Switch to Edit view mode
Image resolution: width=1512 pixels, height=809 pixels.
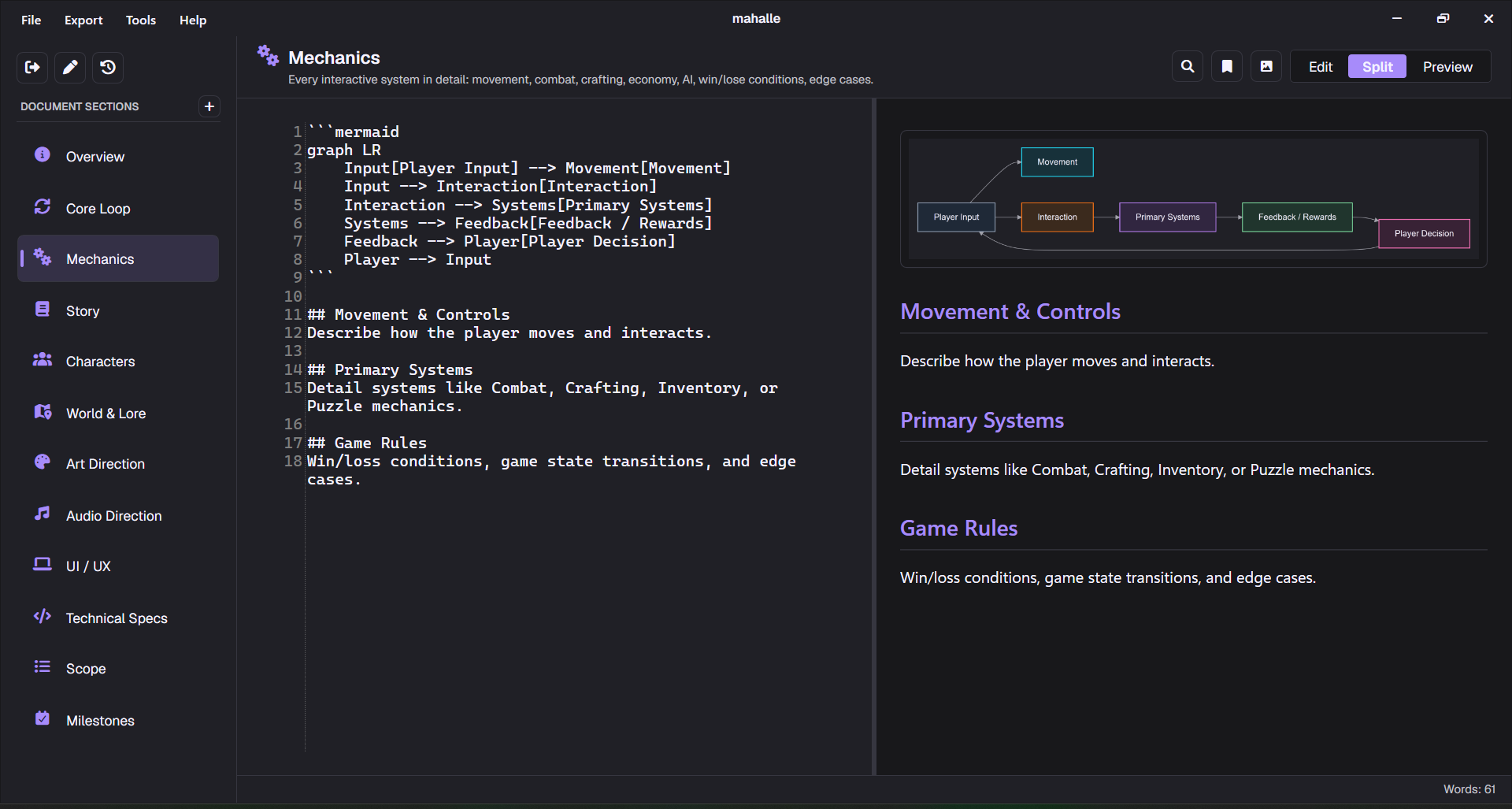coord(1321,67)
